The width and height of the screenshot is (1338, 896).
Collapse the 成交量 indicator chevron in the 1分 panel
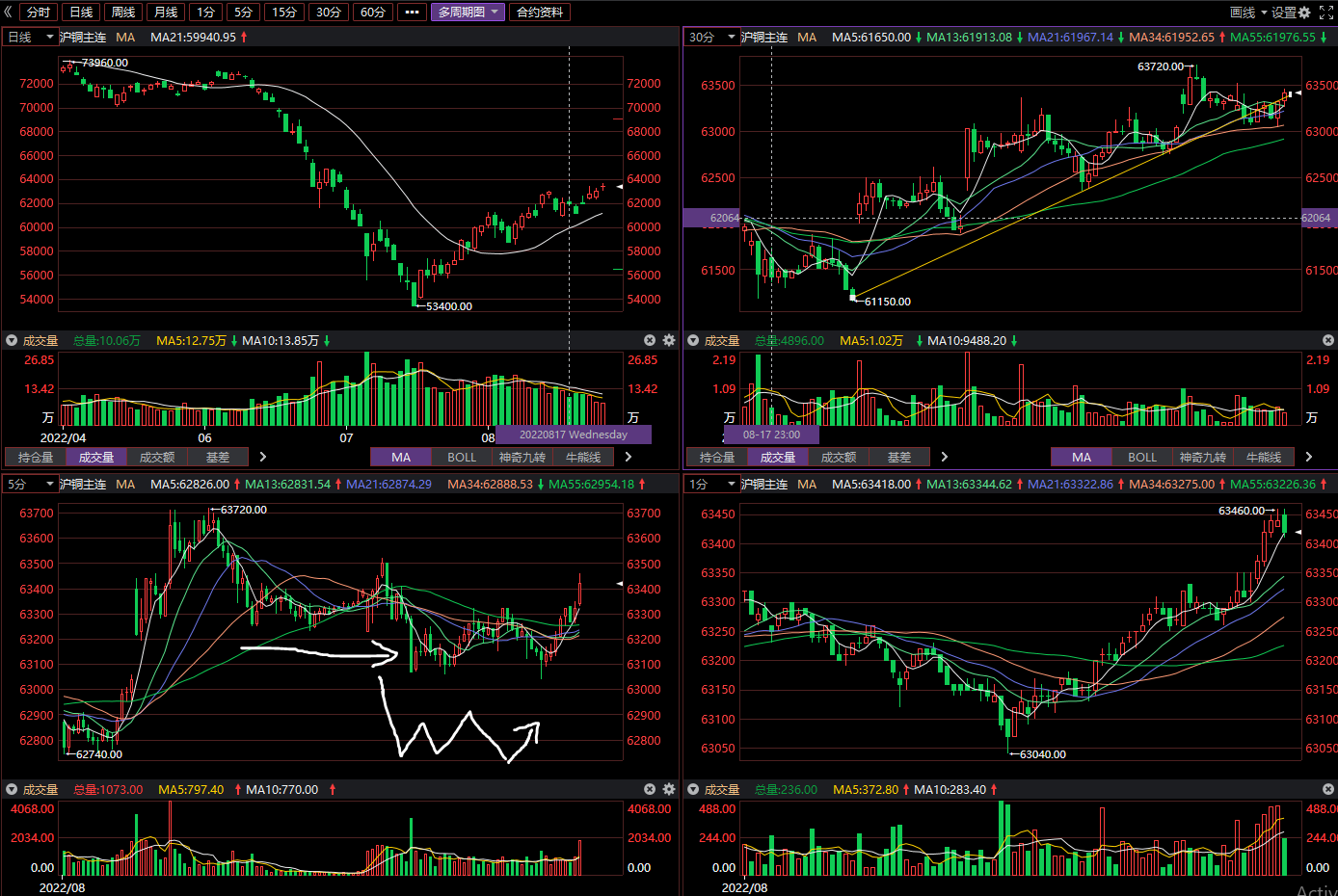pyautogui.click(x=693, y=789)
